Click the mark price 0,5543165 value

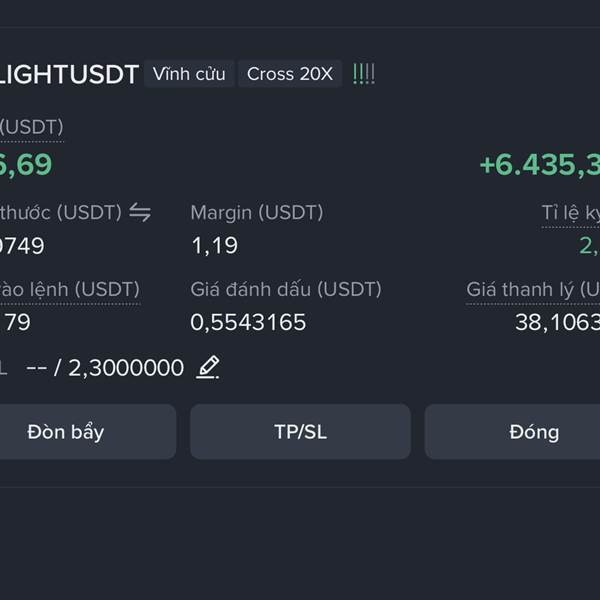[248, 322]
